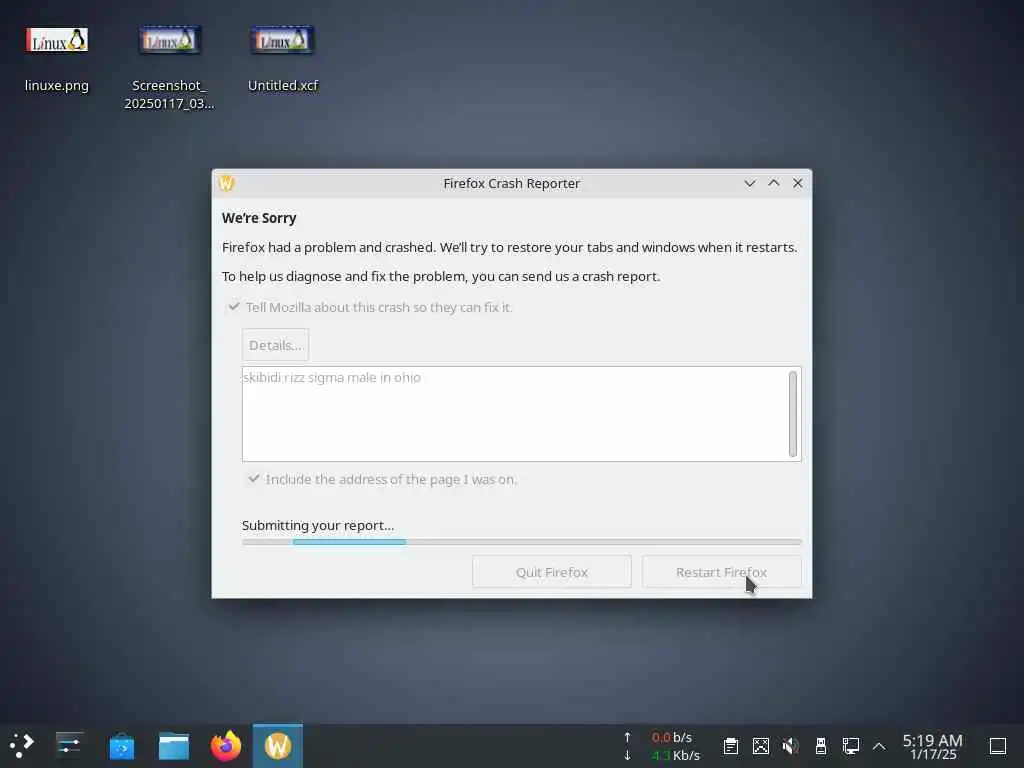Open the clipboard tray icon
The height and width of the screenshot is (768, 1024).
pyautogui.click(x=731, y=746)
